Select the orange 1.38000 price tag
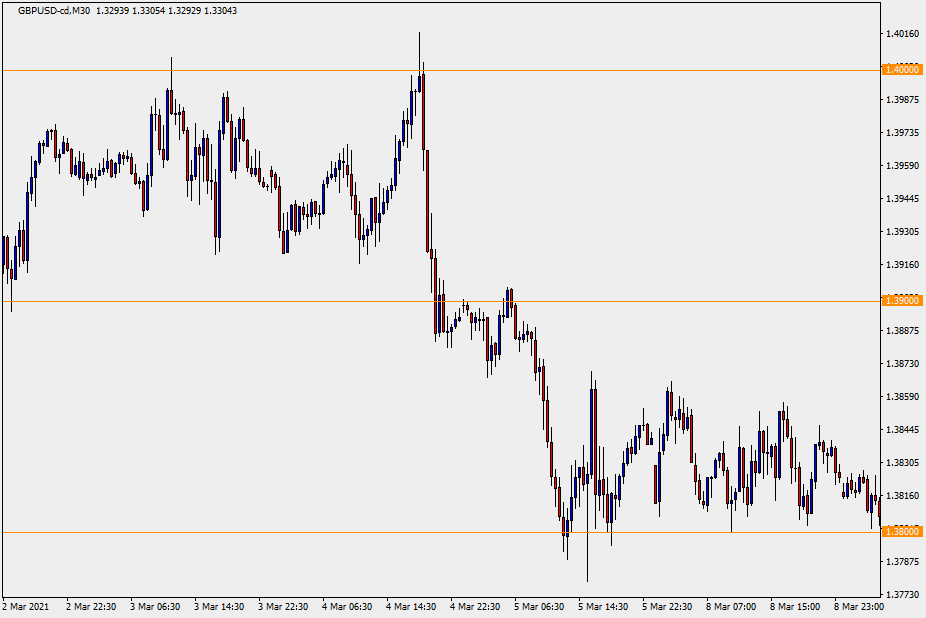 [x=901, y=531]
